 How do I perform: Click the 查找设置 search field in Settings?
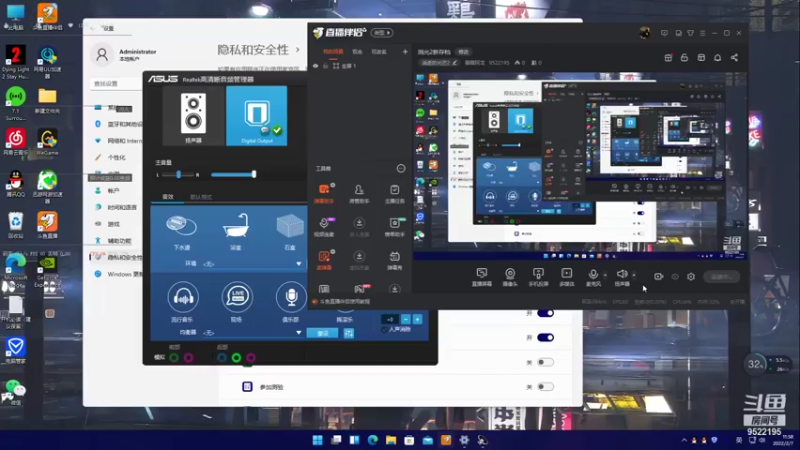[x=115, y=83]
